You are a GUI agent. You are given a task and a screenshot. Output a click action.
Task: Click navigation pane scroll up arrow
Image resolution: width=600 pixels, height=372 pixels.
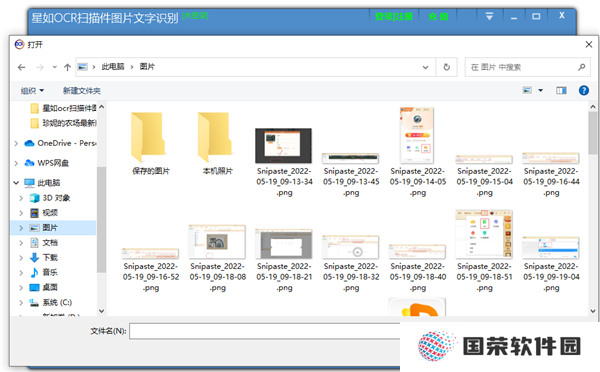click(x=101, y=107)
